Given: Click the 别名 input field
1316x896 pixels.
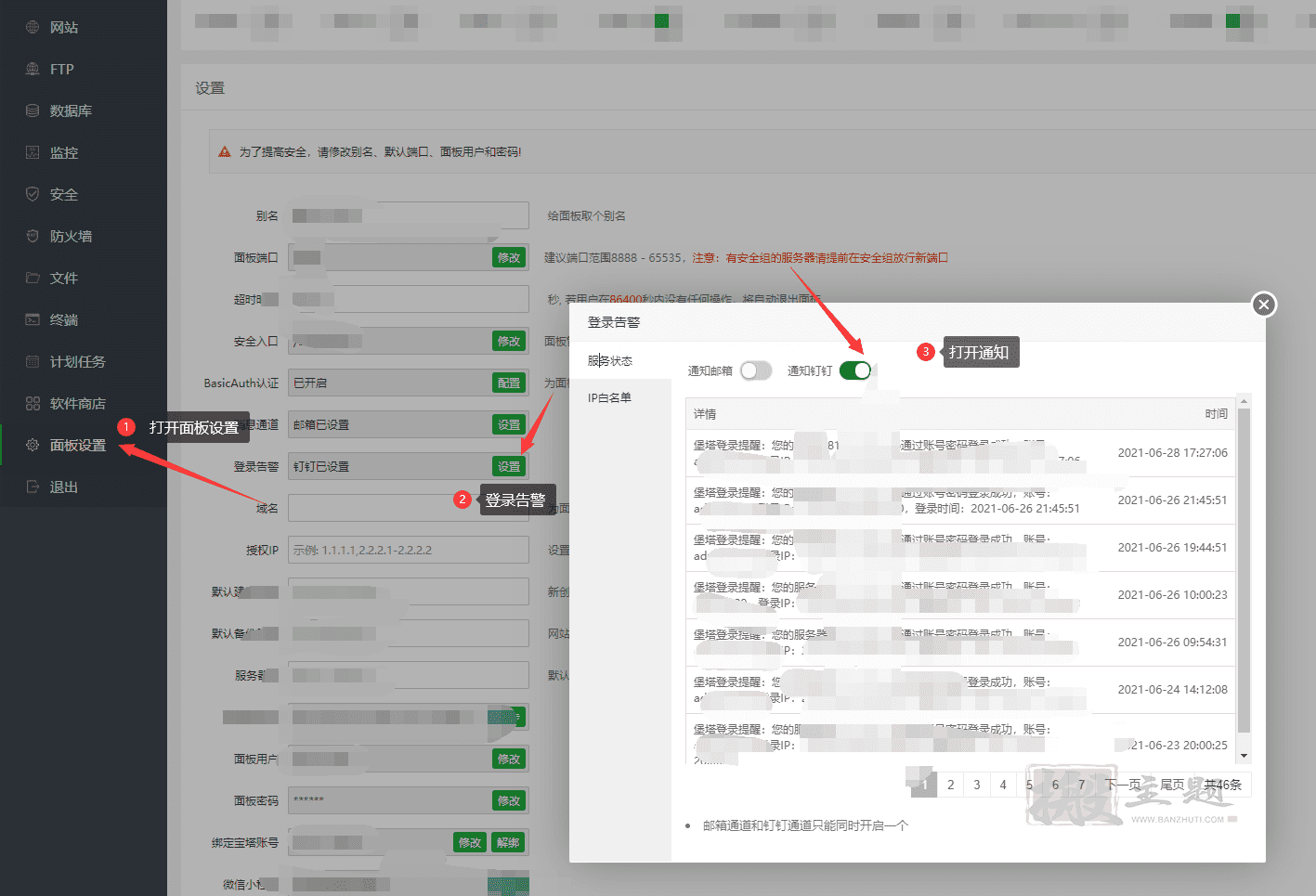Looking at the screenshot, I should point(409,215).
